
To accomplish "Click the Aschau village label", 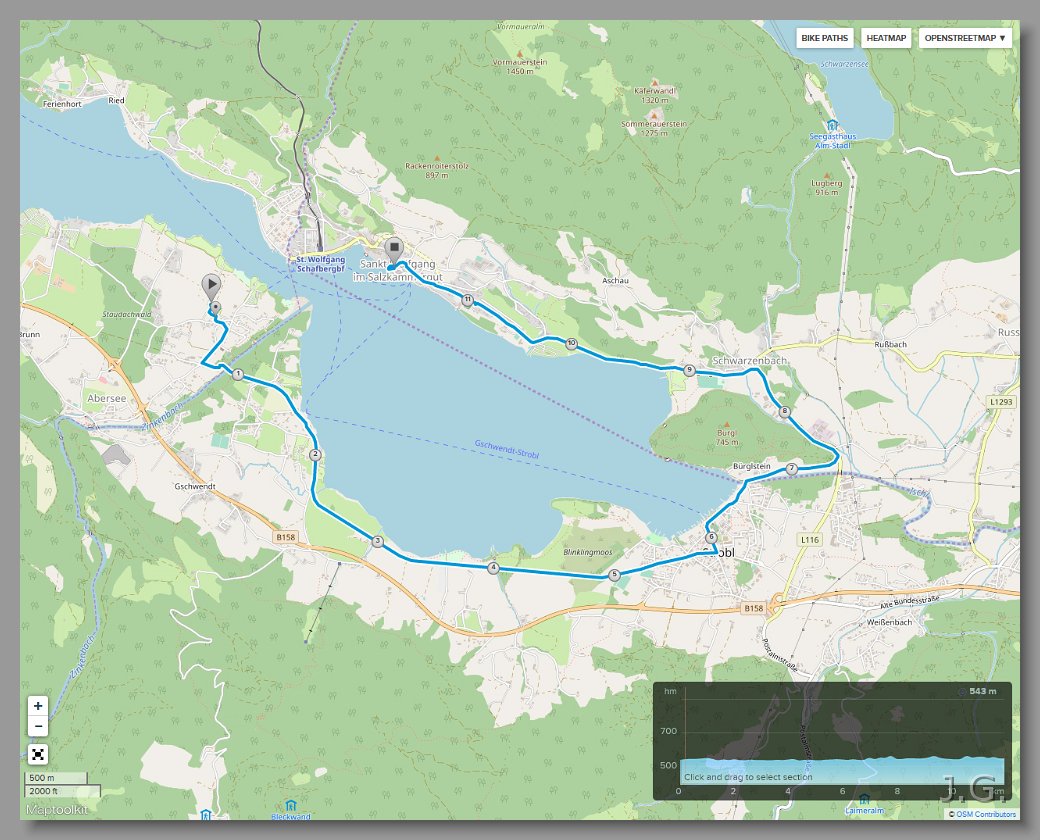I will tap(615, 281).
